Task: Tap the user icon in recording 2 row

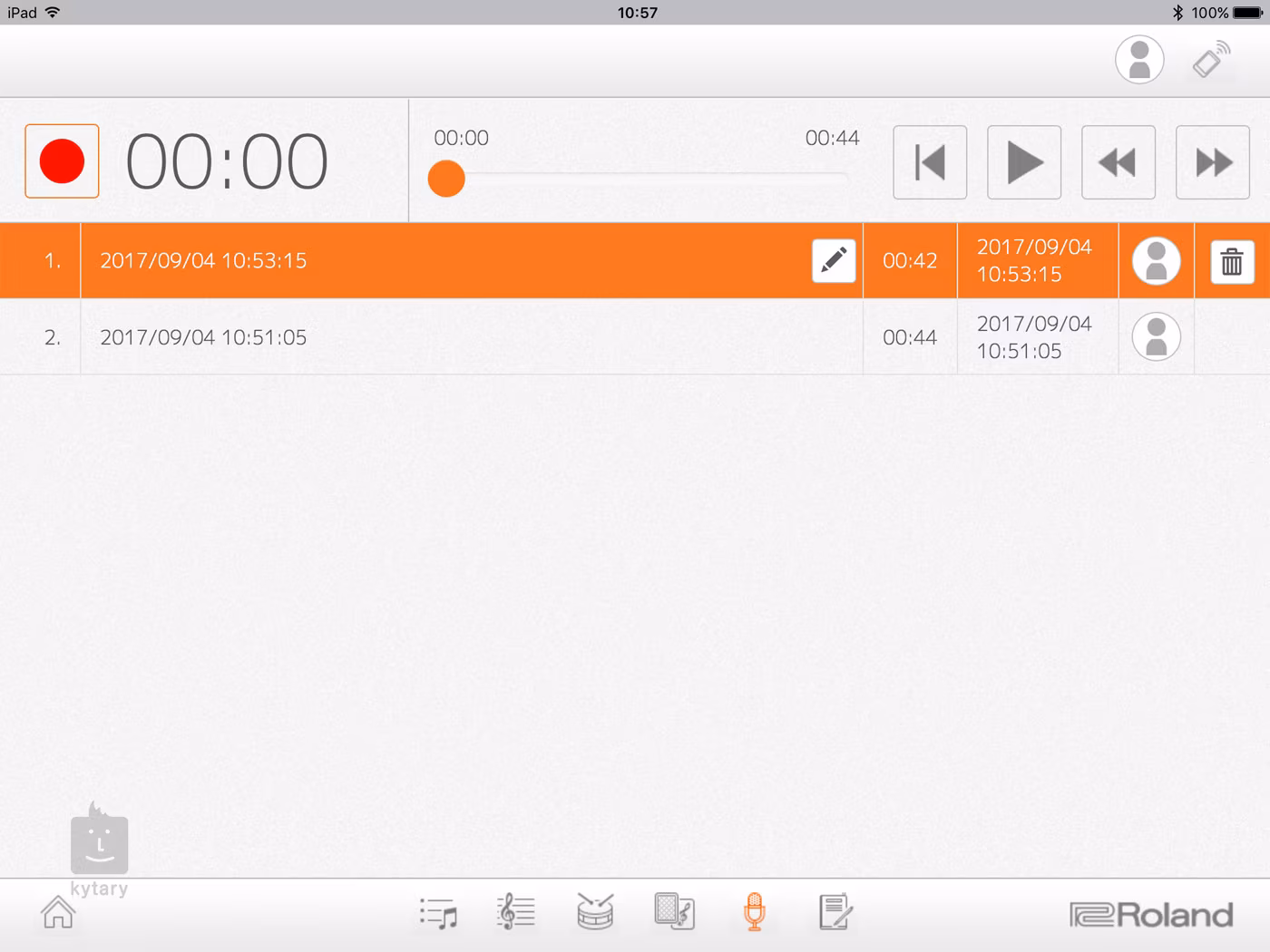Action: coord(1156,337)
